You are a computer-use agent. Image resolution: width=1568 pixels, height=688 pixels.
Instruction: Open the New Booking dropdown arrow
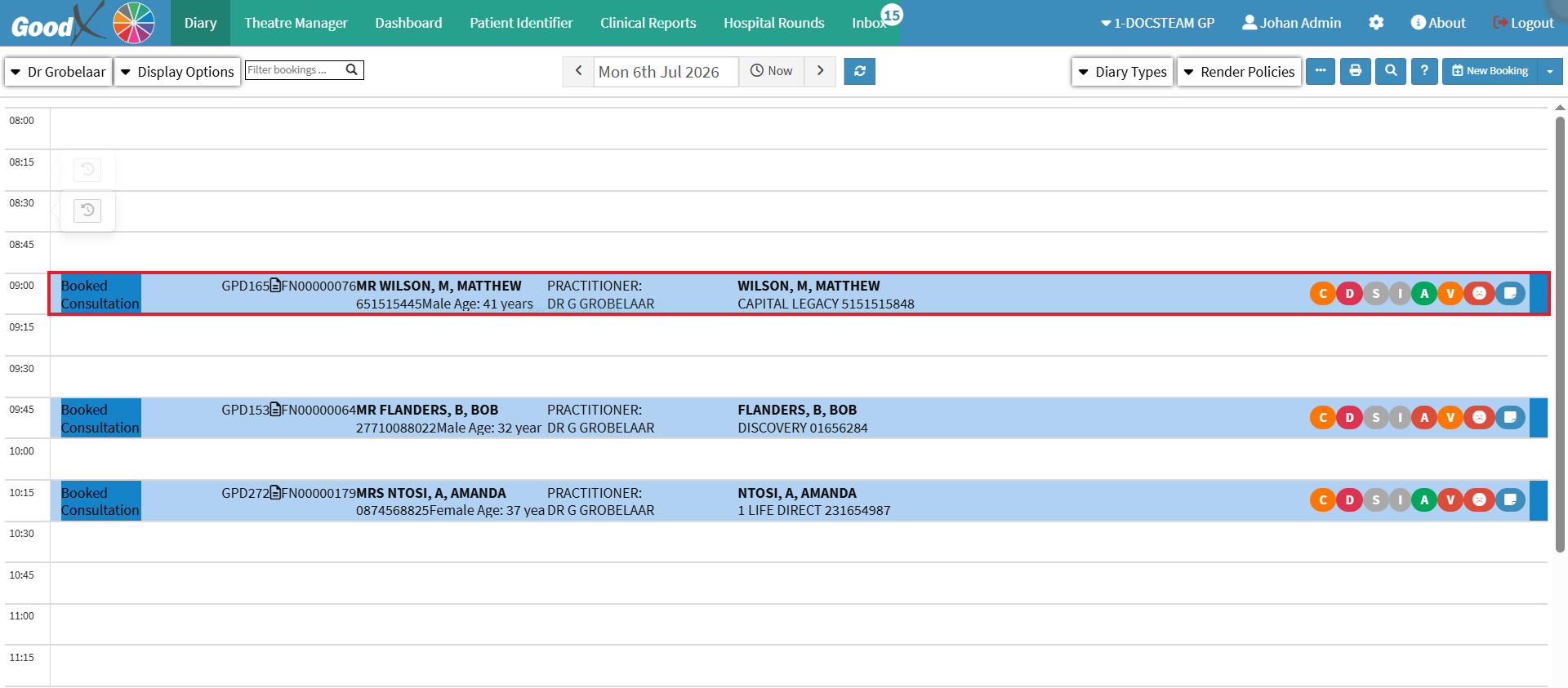click(x=1550, y=72)
